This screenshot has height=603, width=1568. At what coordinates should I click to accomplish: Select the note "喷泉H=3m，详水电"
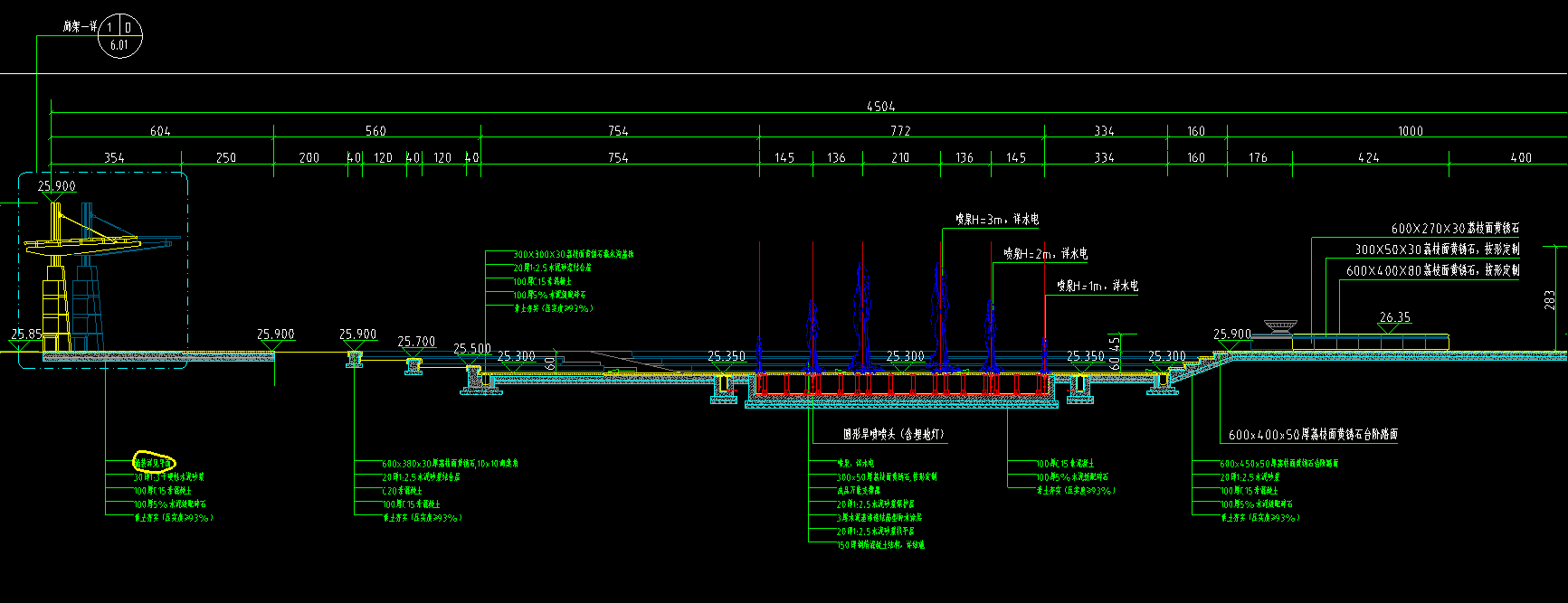tap(997, 219)
